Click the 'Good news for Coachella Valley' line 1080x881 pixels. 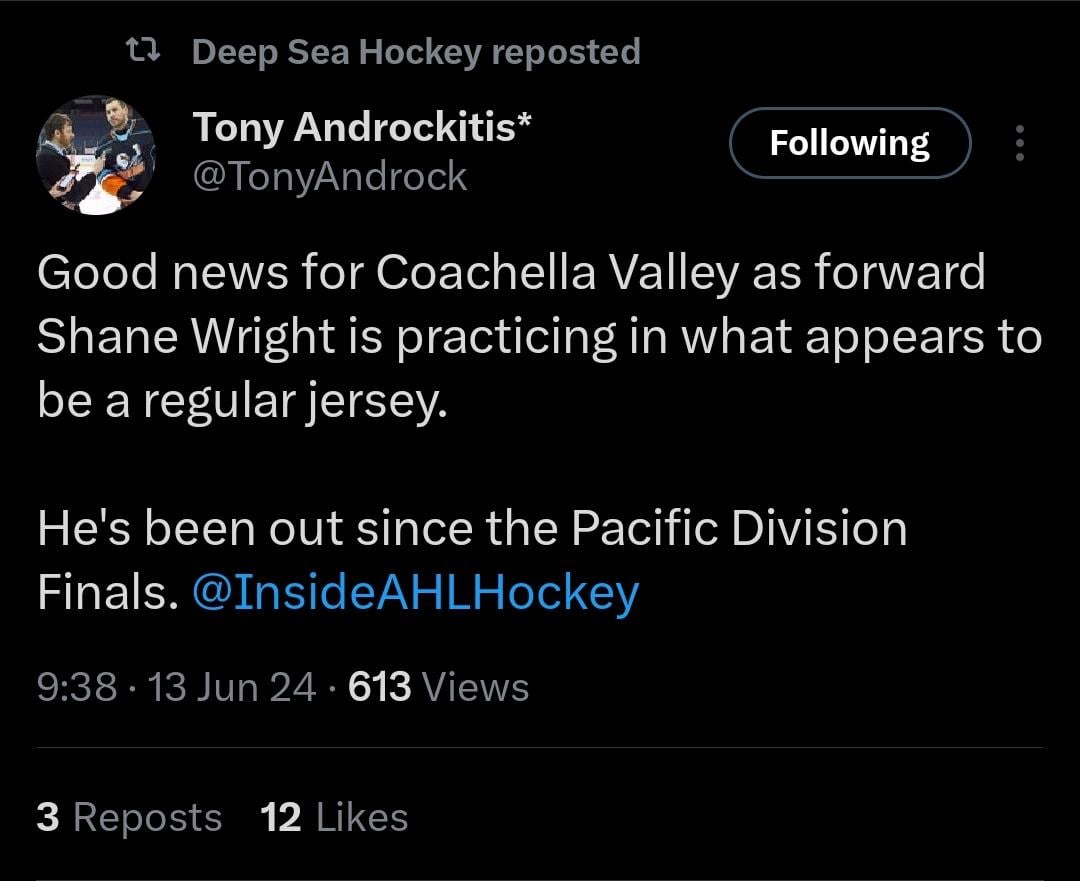(x=510, y=273)
